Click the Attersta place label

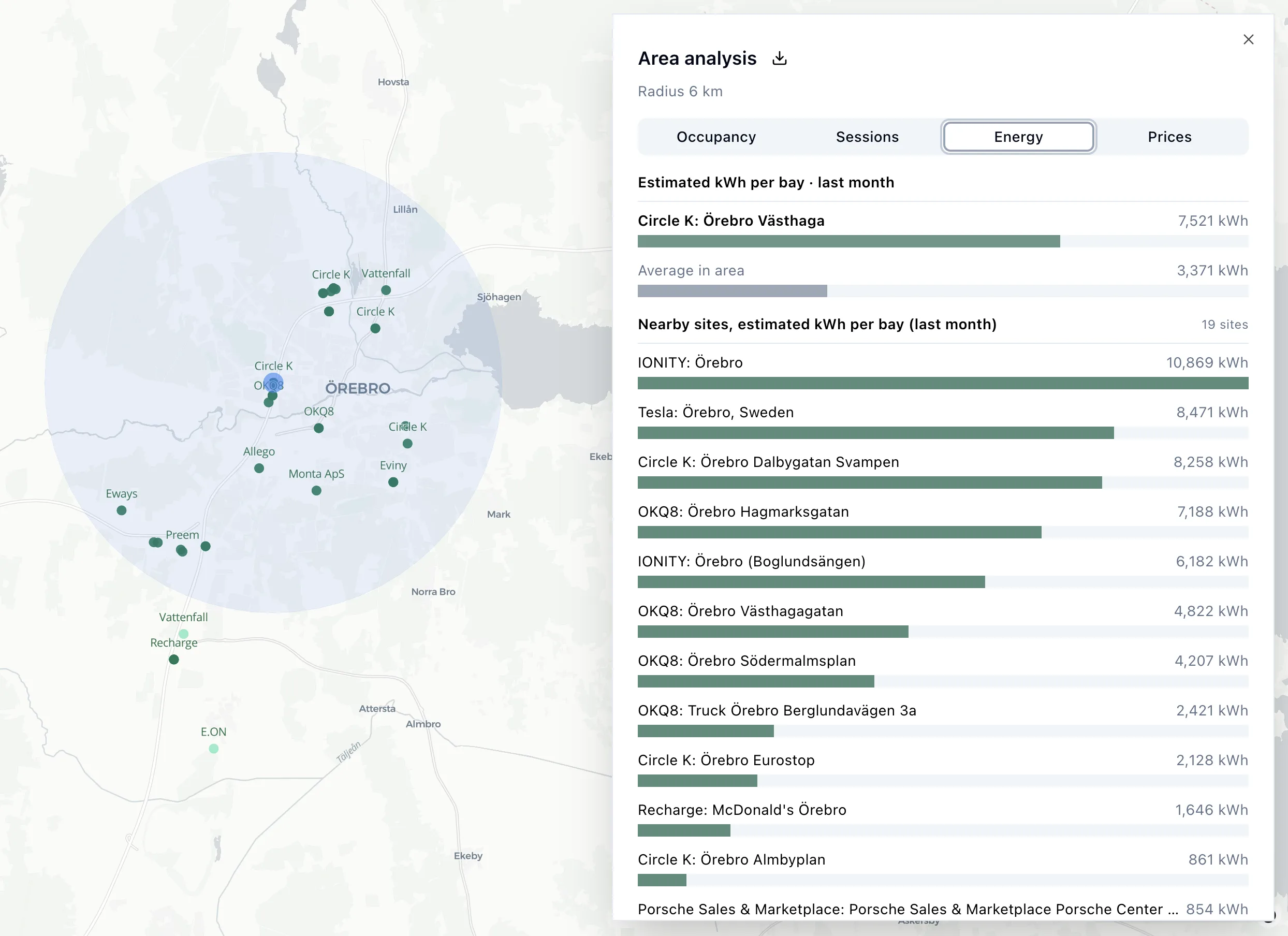(x=377, y=709)
